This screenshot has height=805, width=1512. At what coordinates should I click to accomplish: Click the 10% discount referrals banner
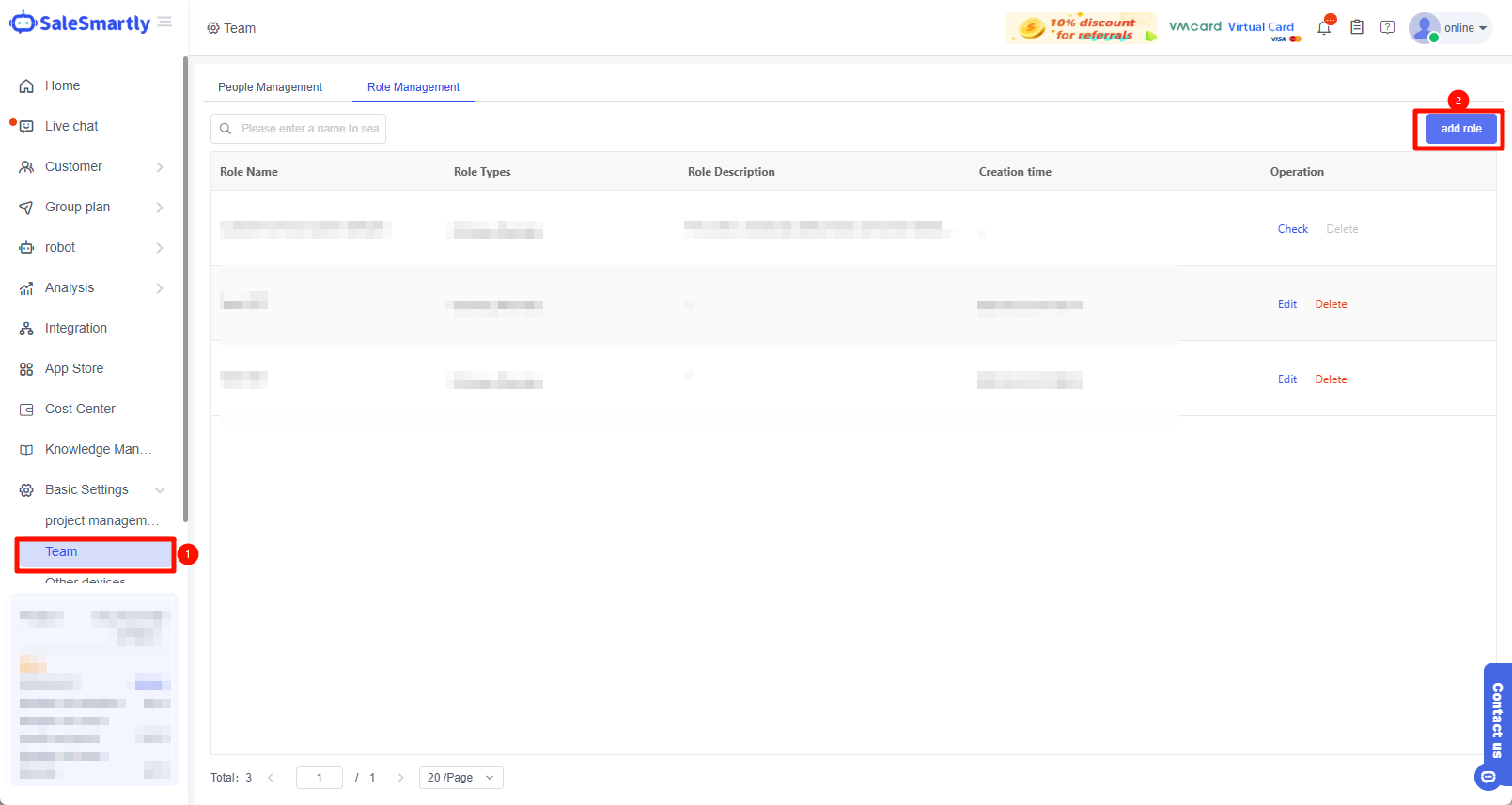click(x=1081, y=28)
